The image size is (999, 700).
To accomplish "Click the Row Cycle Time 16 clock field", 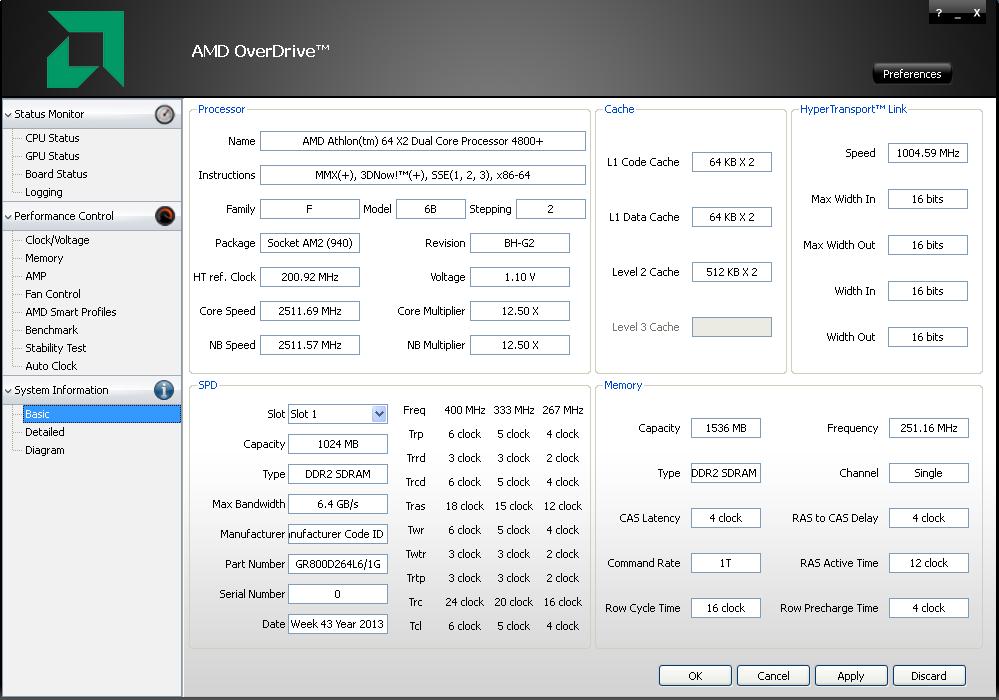I will tap(726, 608).
